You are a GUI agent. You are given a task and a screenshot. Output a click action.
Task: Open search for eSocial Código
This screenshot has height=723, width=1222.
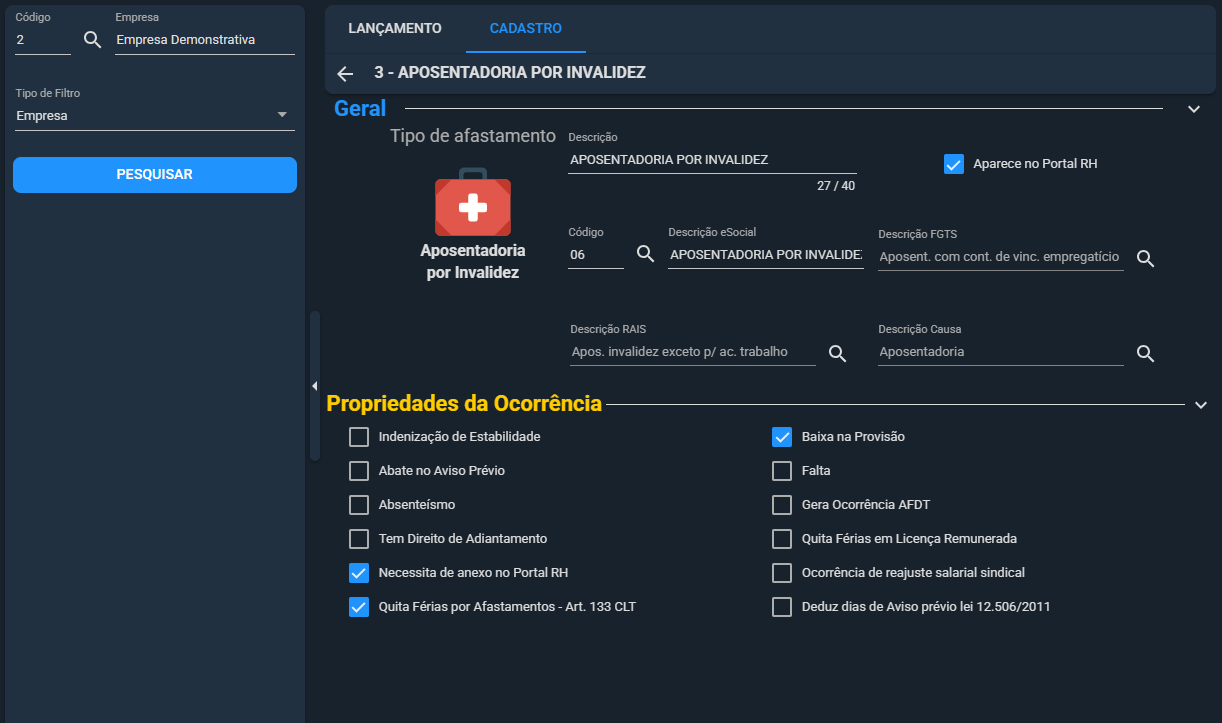point(645,254)
